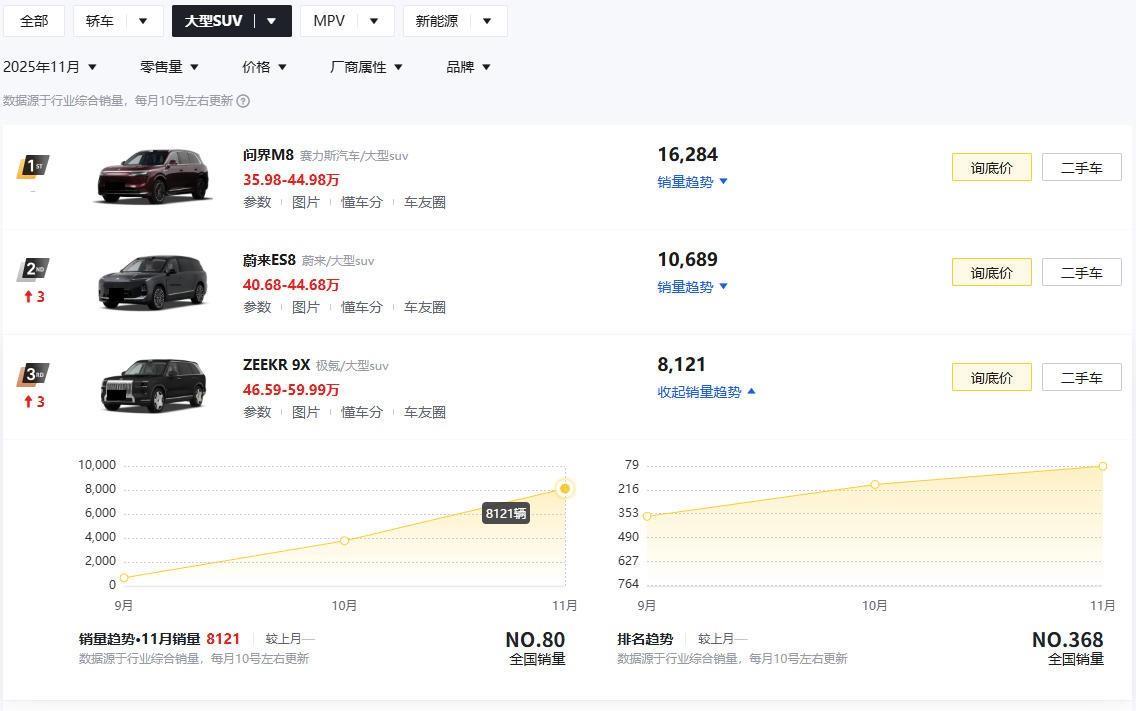
Task: Click the help question mark icon
Action: 243,101
